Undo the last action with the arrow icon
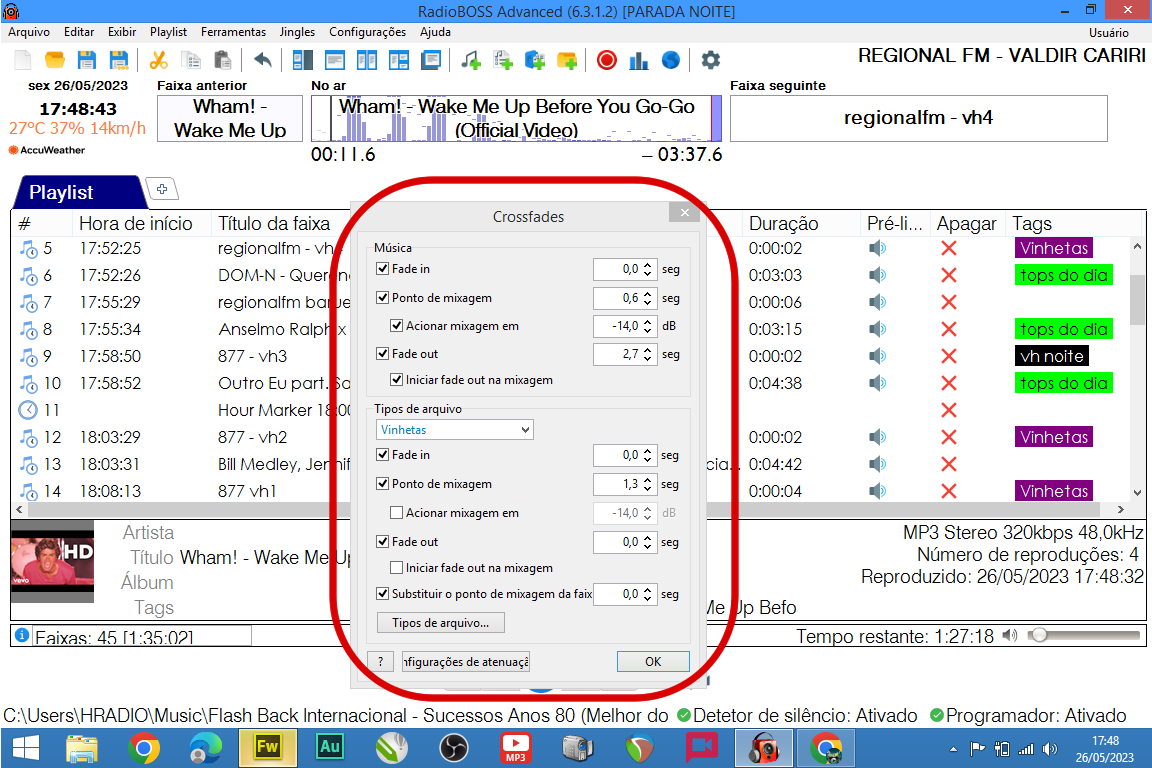 pyautogui.click(x=262, y=60)
